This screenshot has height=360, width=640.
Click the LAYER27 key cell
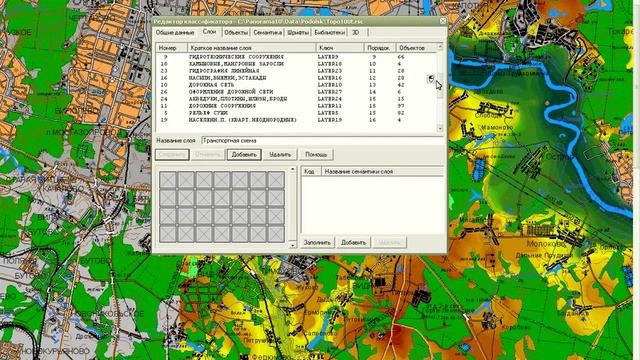pyautogui.click(x=329, y=92)
